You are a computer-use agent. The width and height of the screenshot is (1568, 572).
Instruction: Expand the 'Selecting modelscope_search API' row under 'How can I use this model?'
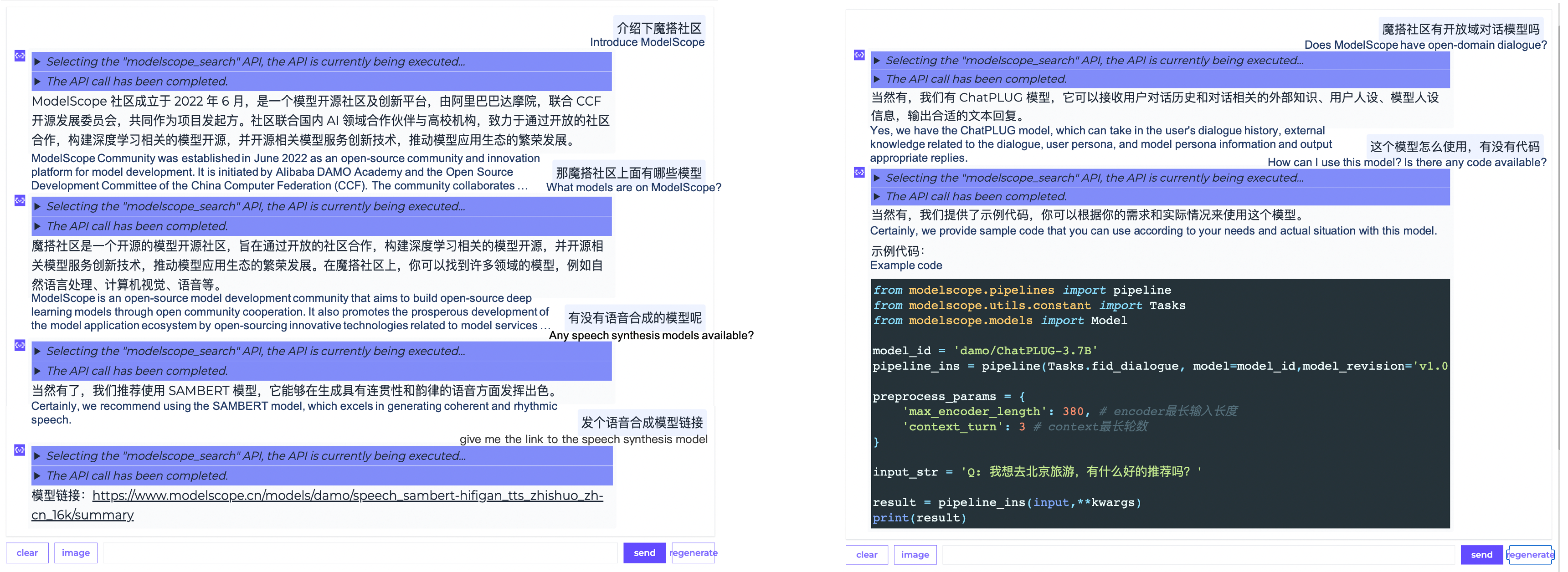coord(1160,178)
